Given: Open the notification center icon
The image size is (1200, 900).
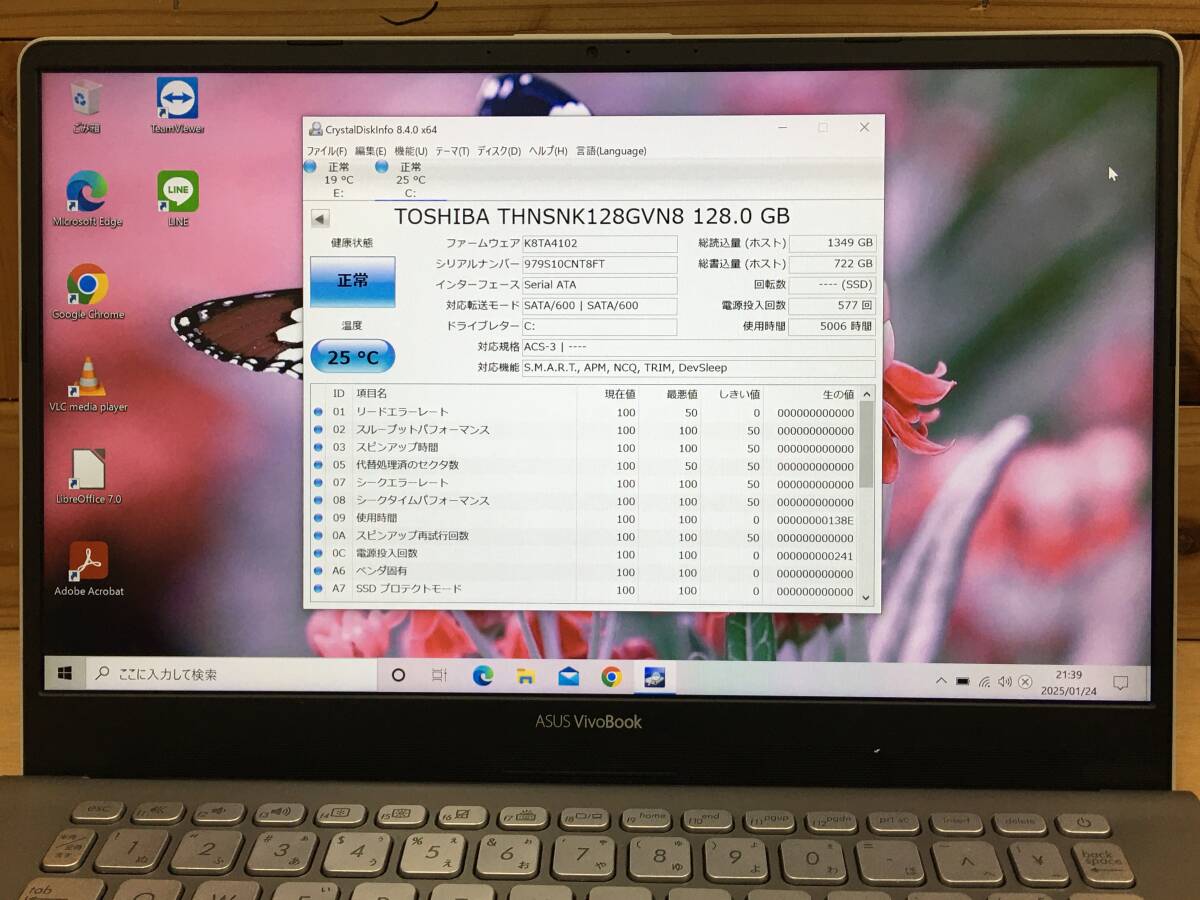Looking at the screenshot, I should tap(1120, 683).
